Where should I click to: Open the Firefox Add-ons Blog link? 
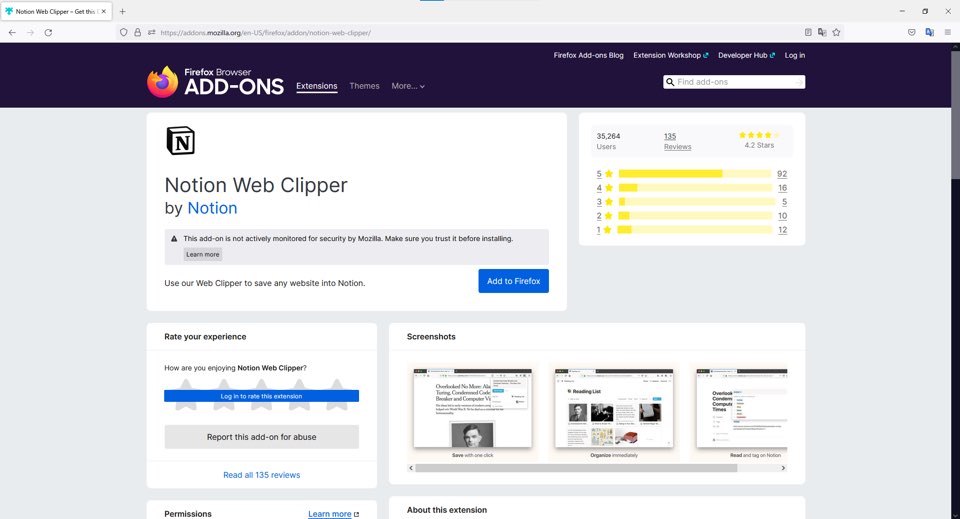pyautogui.click(x=588, y=55)
